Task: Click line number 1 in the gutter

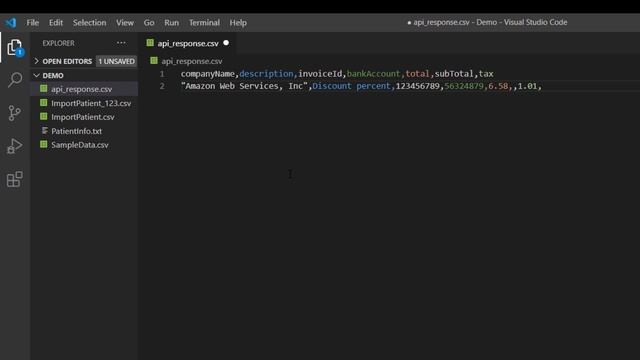Action: click(x=162, y=74)
